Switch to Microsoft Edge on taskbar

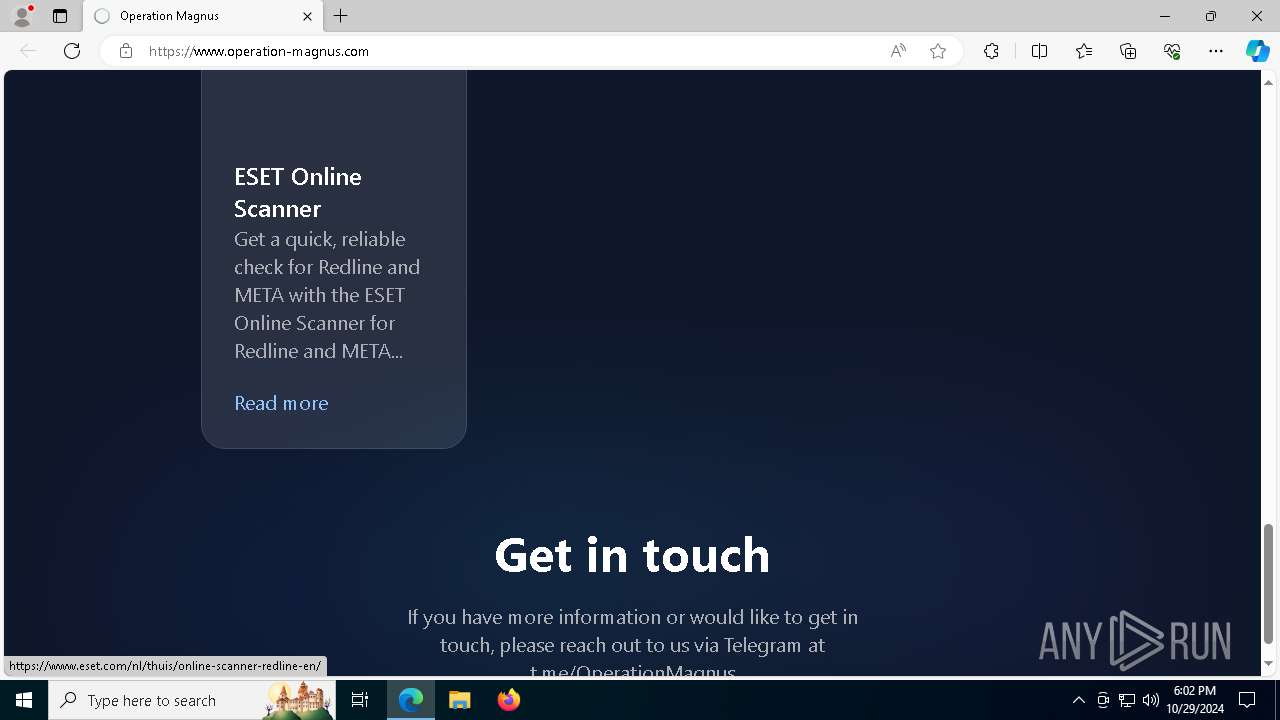[x=411, y=700]
